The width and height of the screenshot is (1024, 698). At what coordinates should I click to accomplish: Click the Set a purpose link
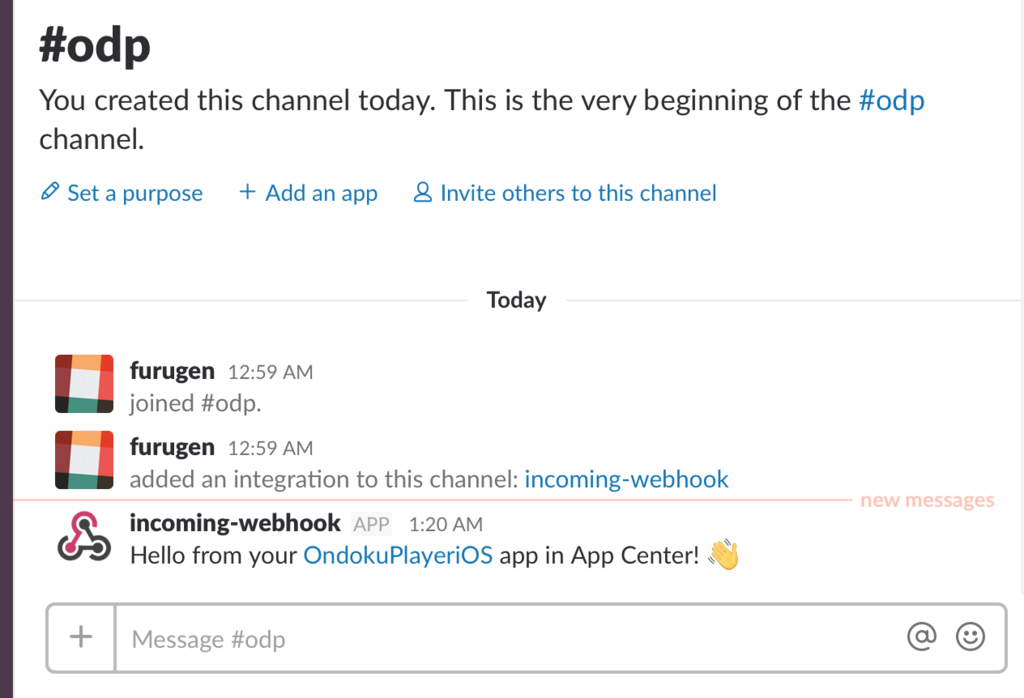click(x=135, y=193)
